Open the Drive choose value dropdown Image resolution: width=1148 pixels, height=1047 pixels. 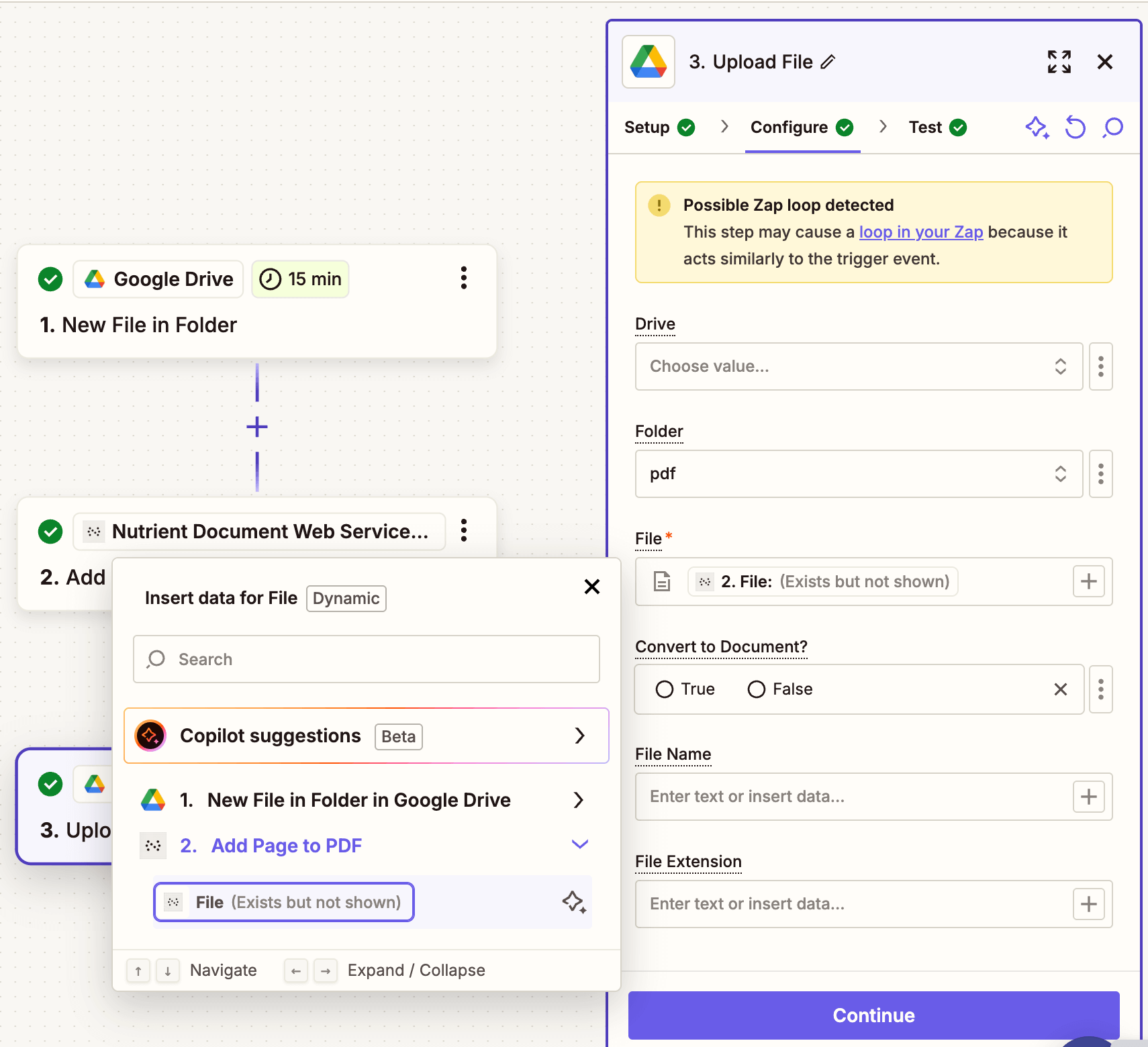858,366
